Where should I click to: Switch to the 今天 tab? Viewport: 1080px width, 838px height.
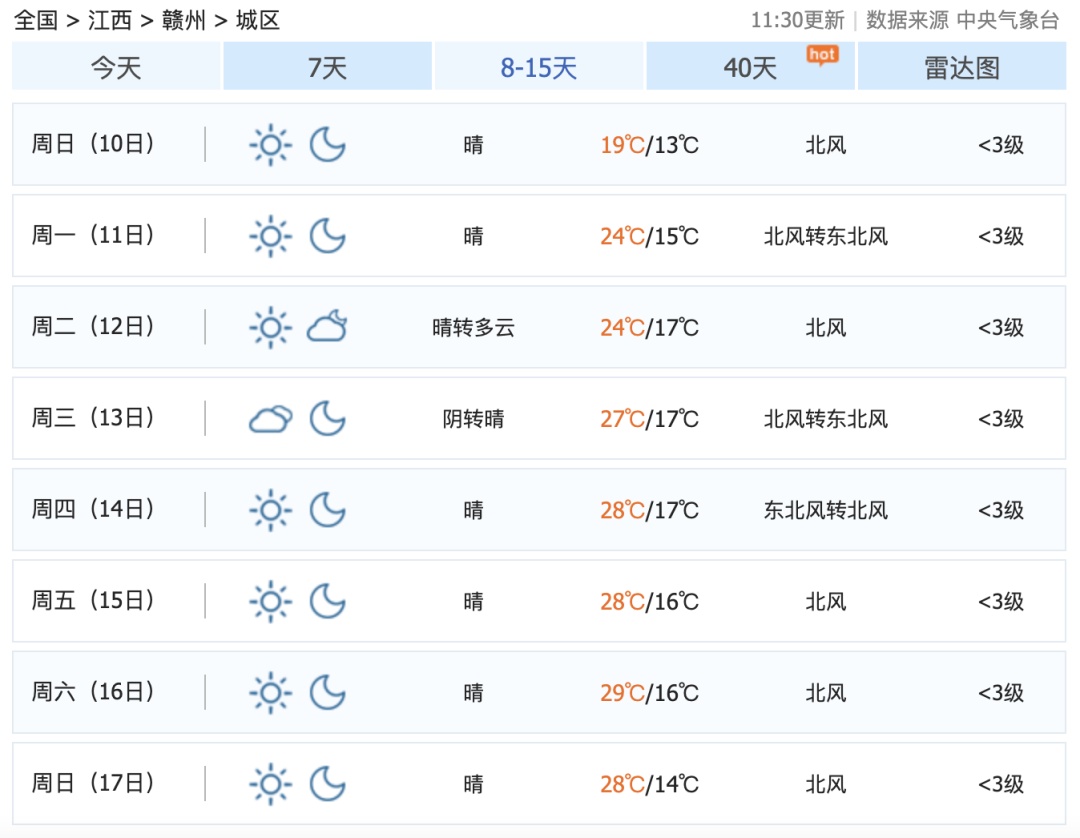(x=116, y=67)
